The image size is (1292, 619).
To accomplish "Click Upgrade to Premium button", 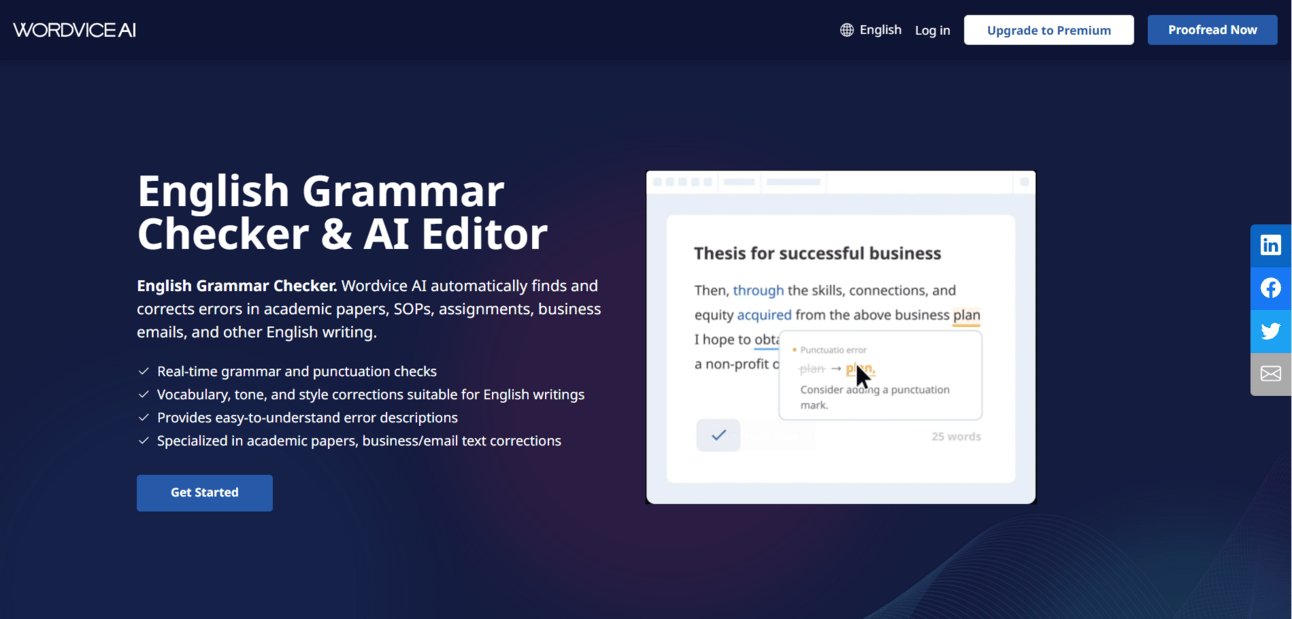I will coord(1049,30).
